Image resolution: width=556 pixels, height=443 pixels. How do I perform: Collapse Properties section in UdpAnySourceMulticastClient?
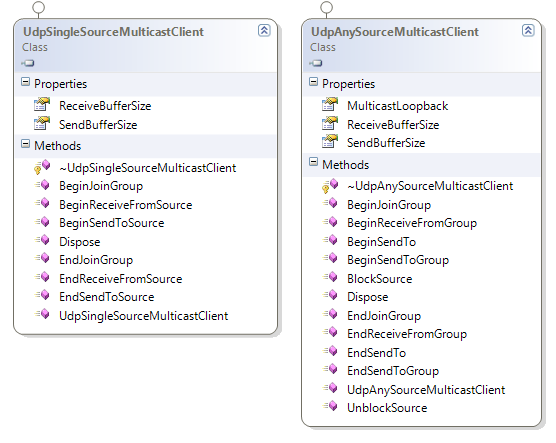pos(313,82)
